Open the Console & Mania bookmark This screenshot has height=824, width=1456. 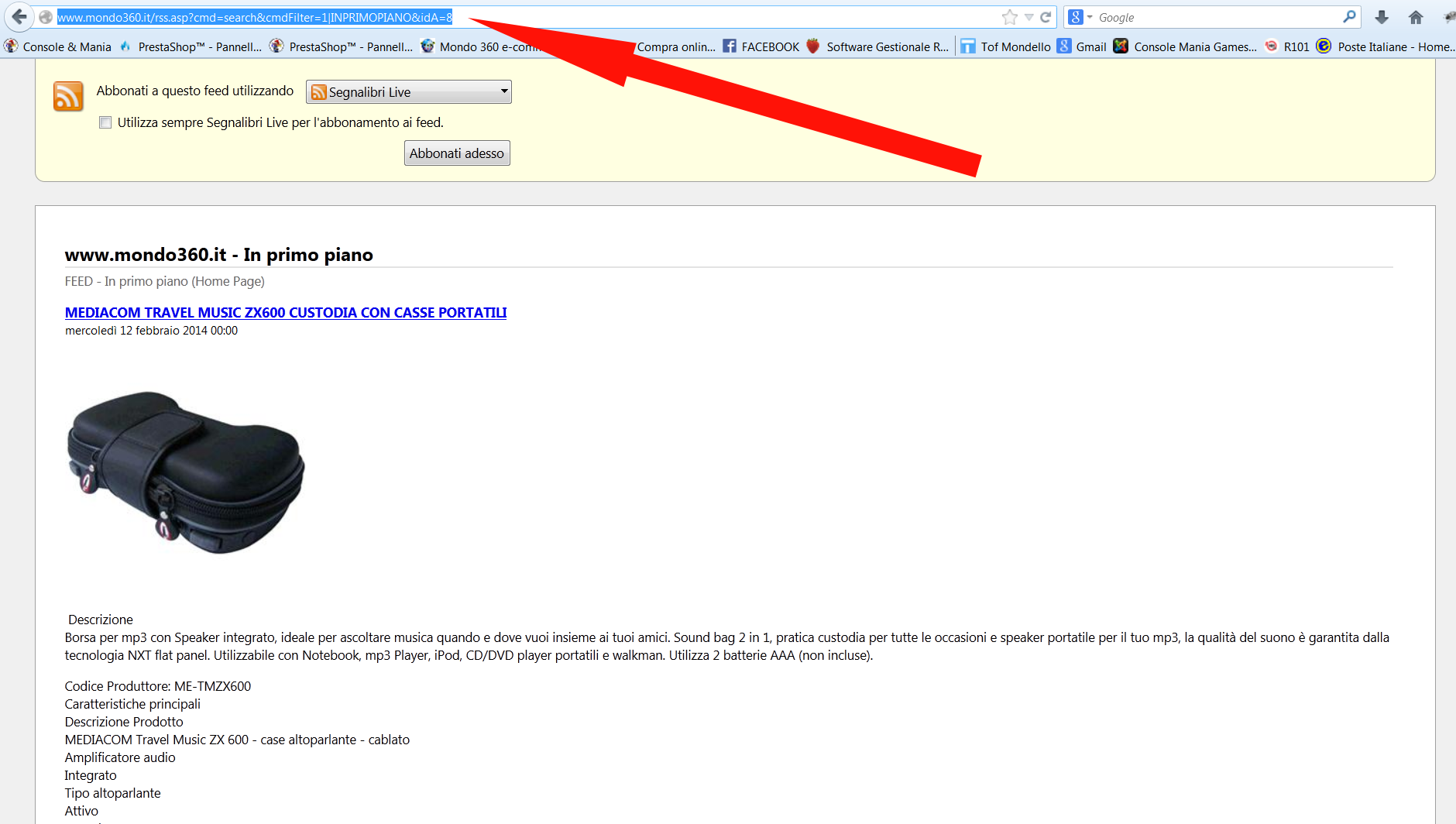point(58,46)
